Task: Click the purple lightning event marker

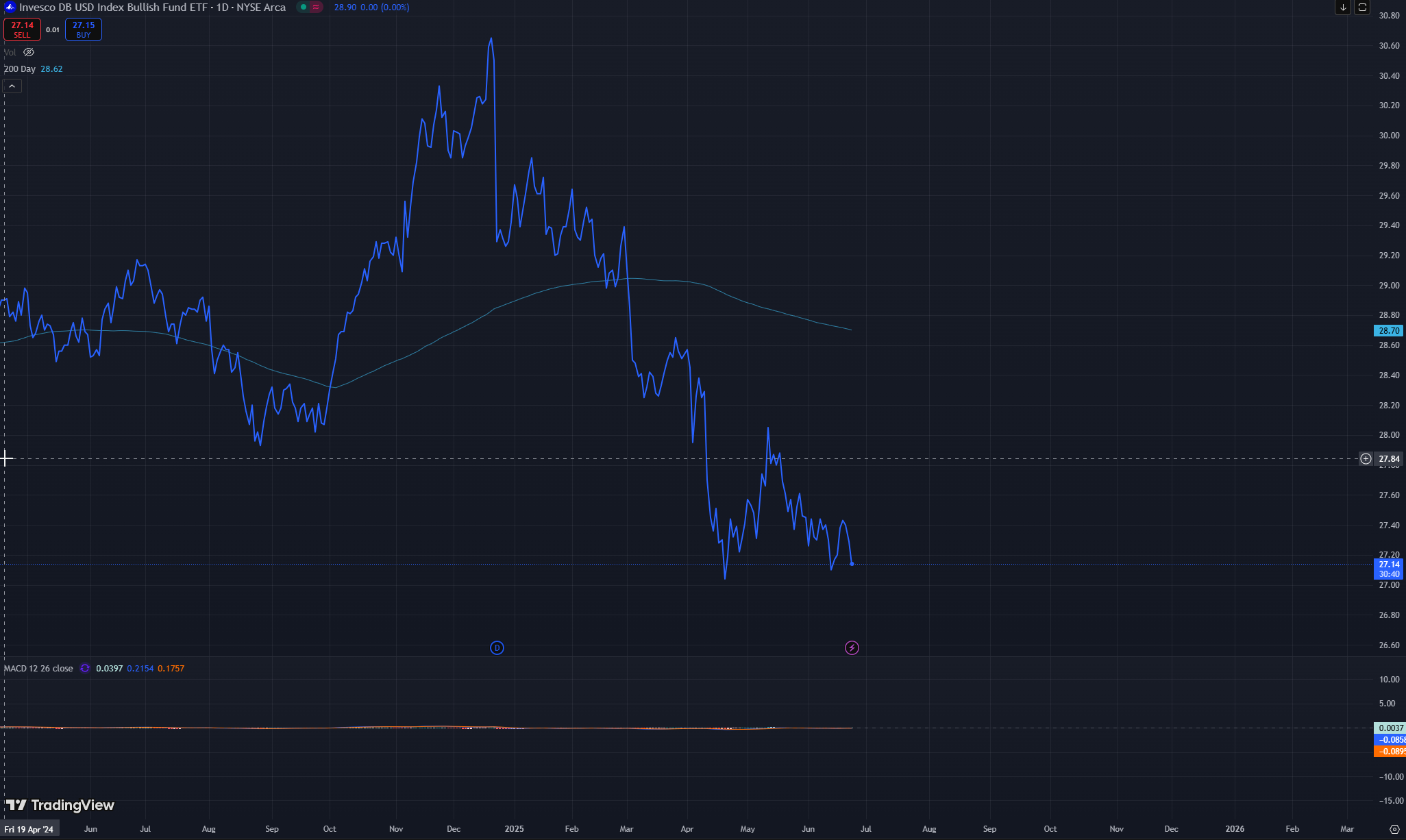Action: point(852,647)
